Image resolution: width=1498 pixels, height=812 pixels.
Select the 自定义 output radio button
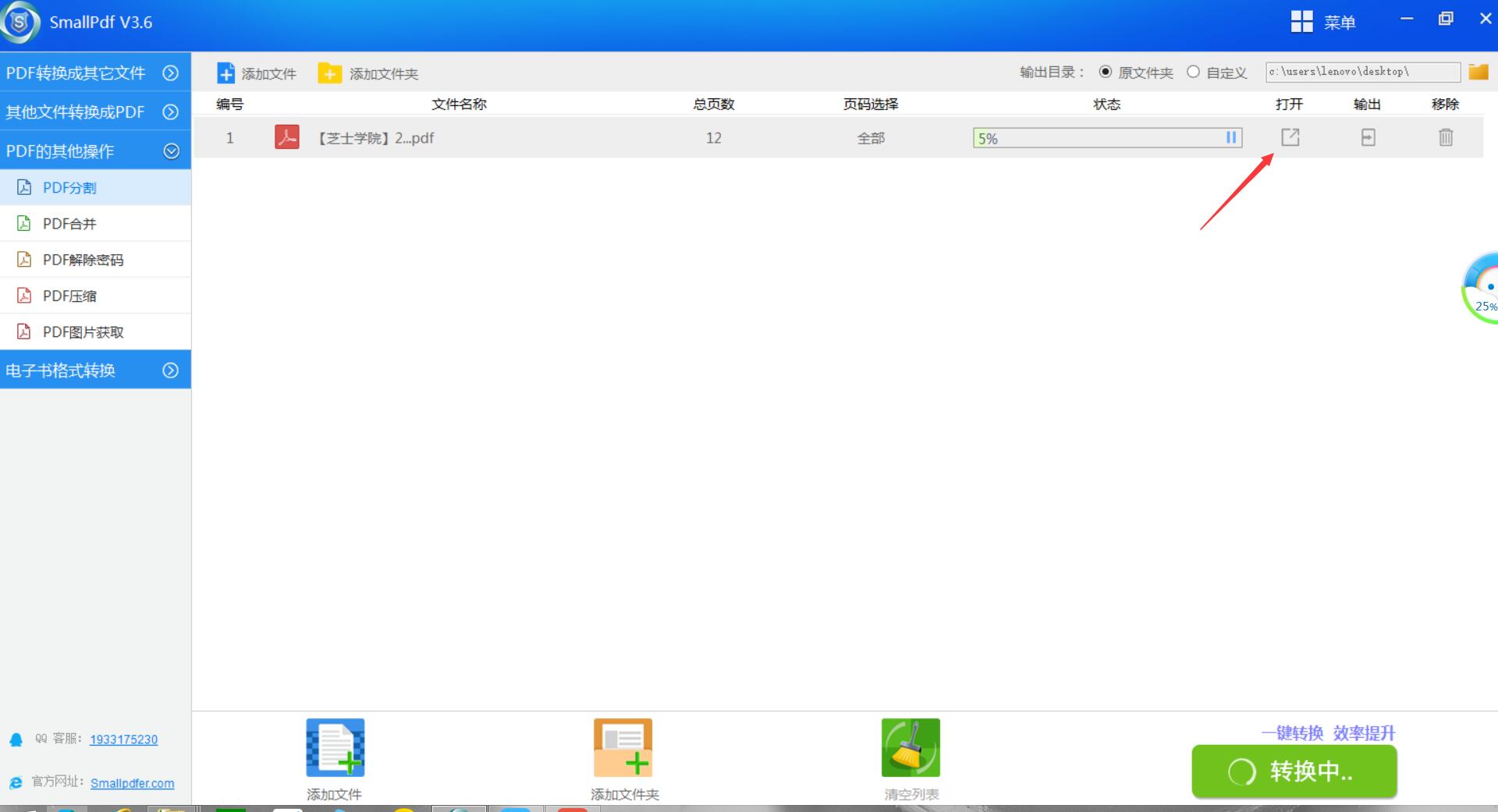point(1193,72)
